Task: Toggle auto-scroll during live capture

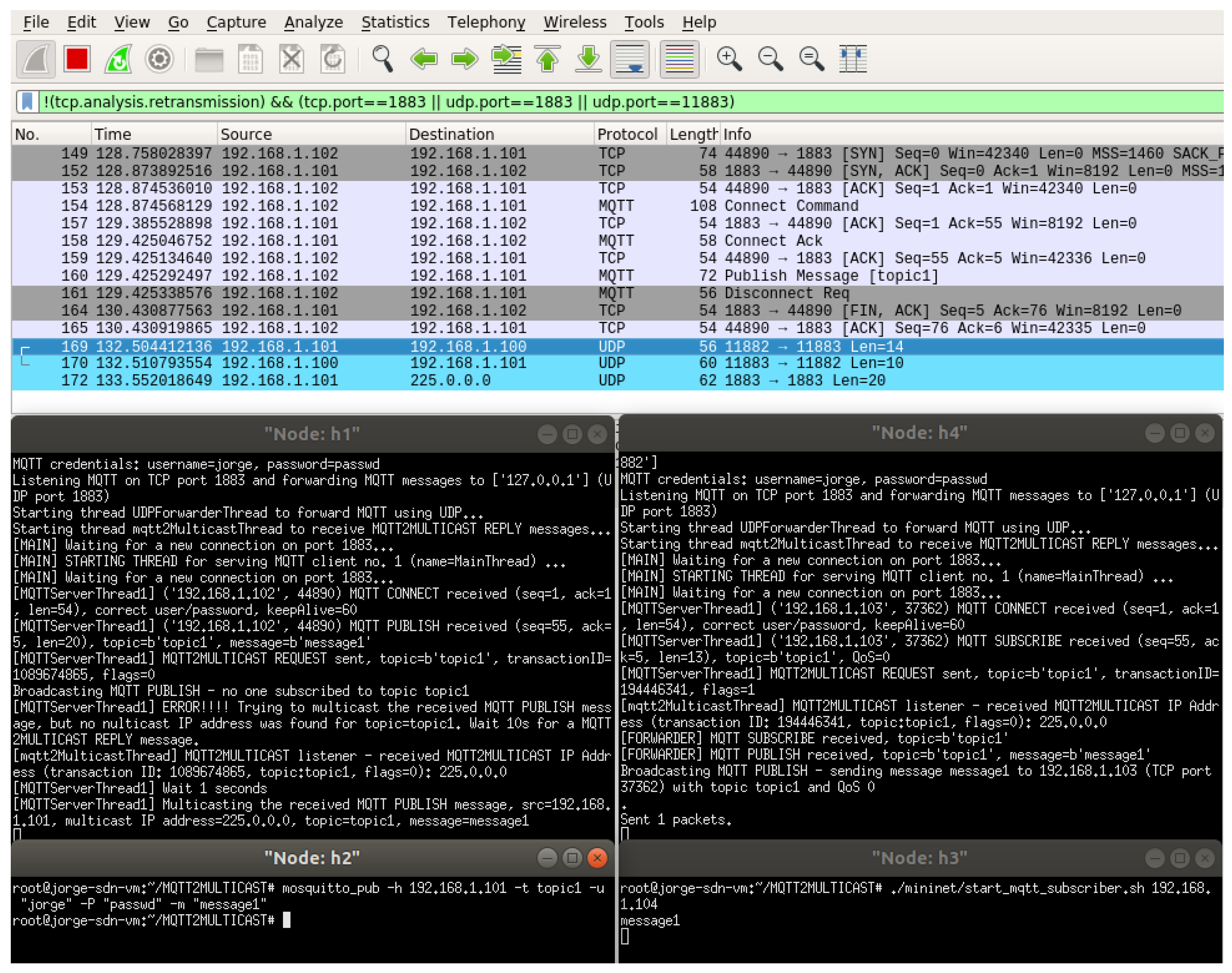Action: click(630, 59)
